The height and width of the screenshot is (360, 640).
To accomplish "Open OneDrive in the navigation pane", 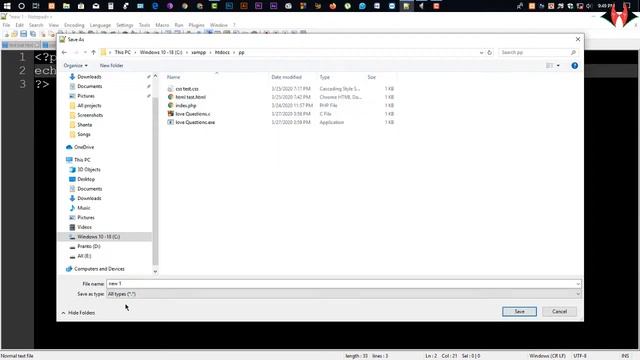I will [84, 147].
